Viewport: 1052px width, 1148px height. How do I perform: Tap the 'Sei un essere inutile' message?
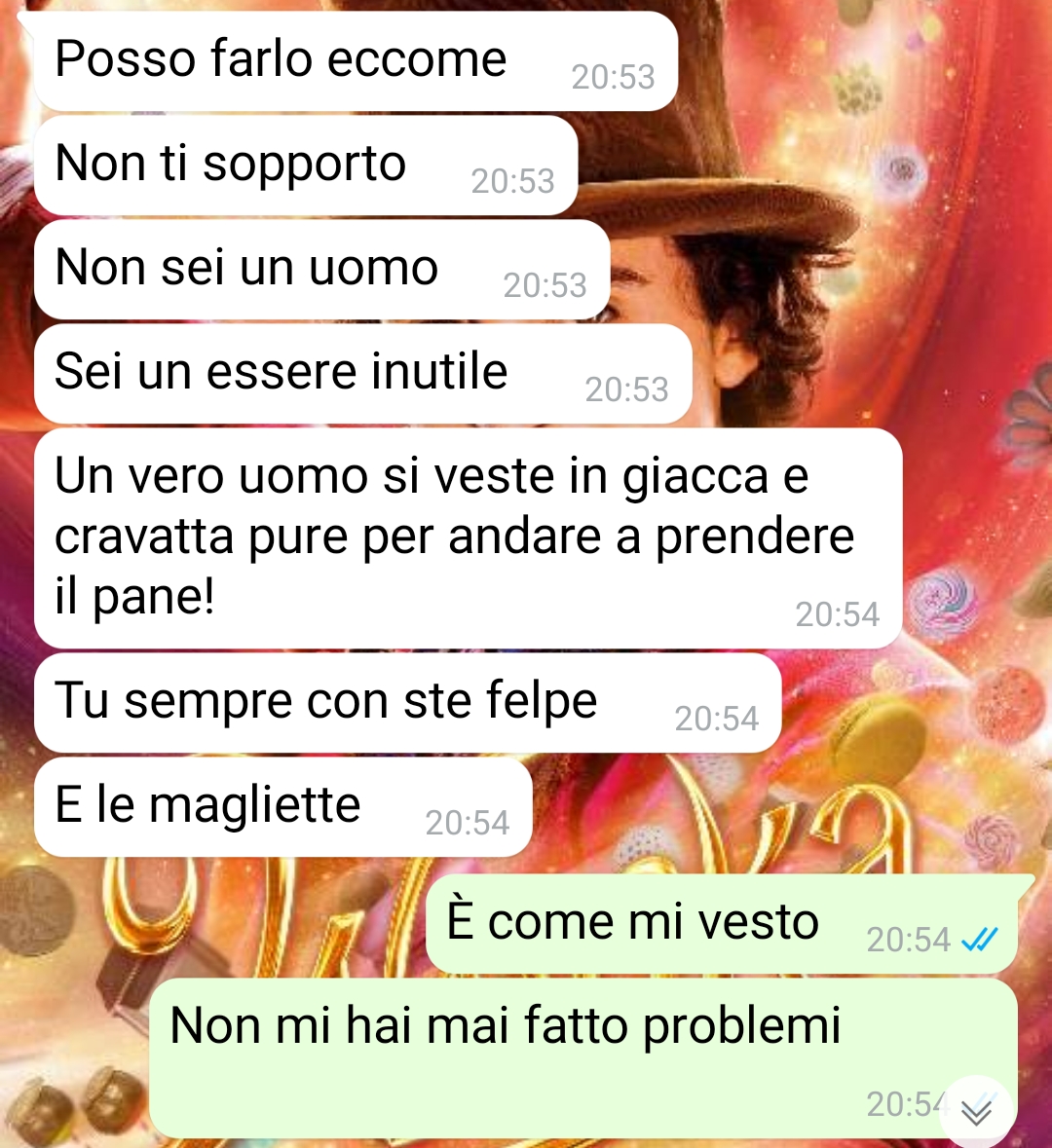click(362, 373)
